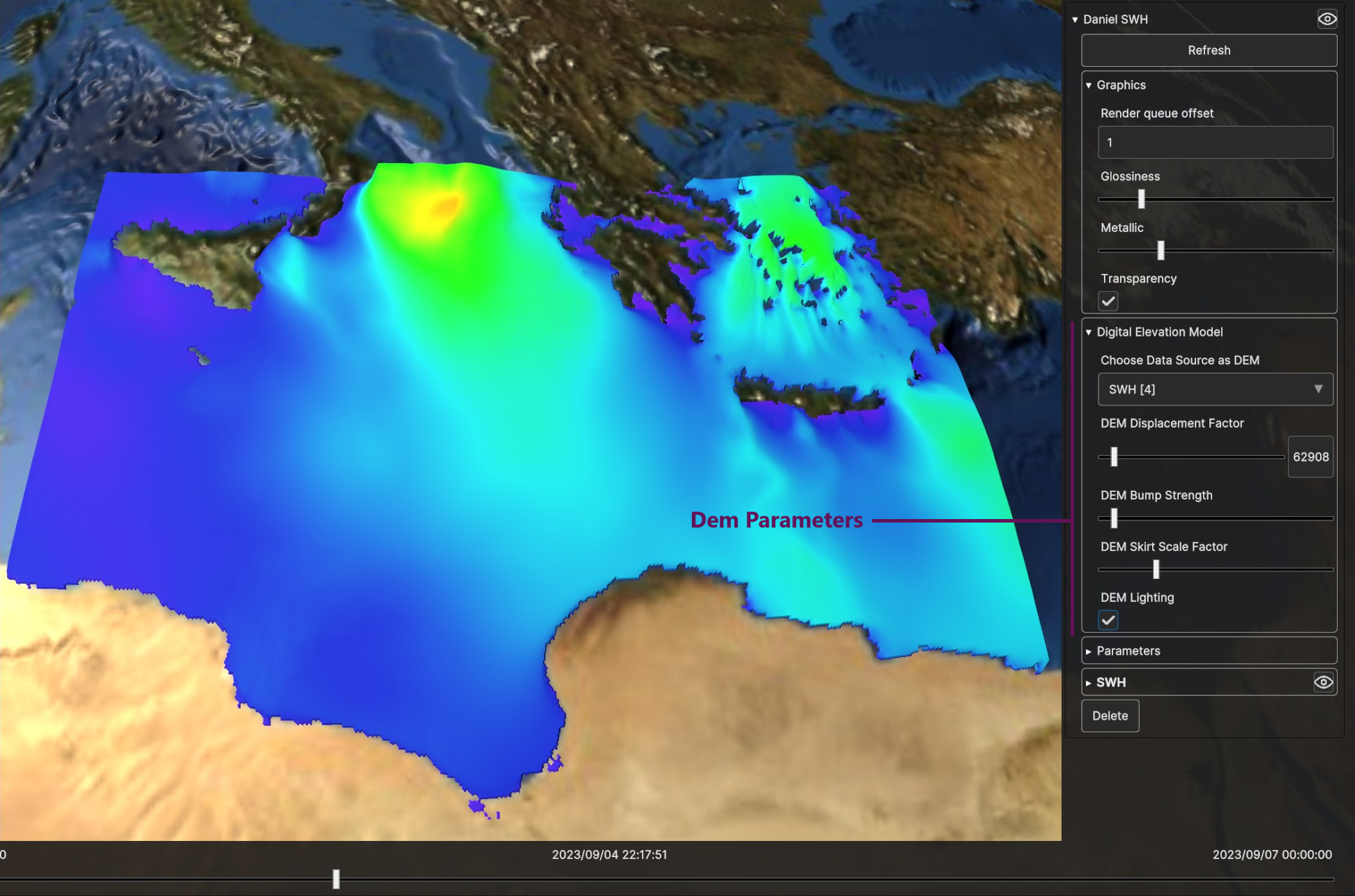
Task: Expand the Parameters section
Action: pyautogui.click(x=1089, y=651)
